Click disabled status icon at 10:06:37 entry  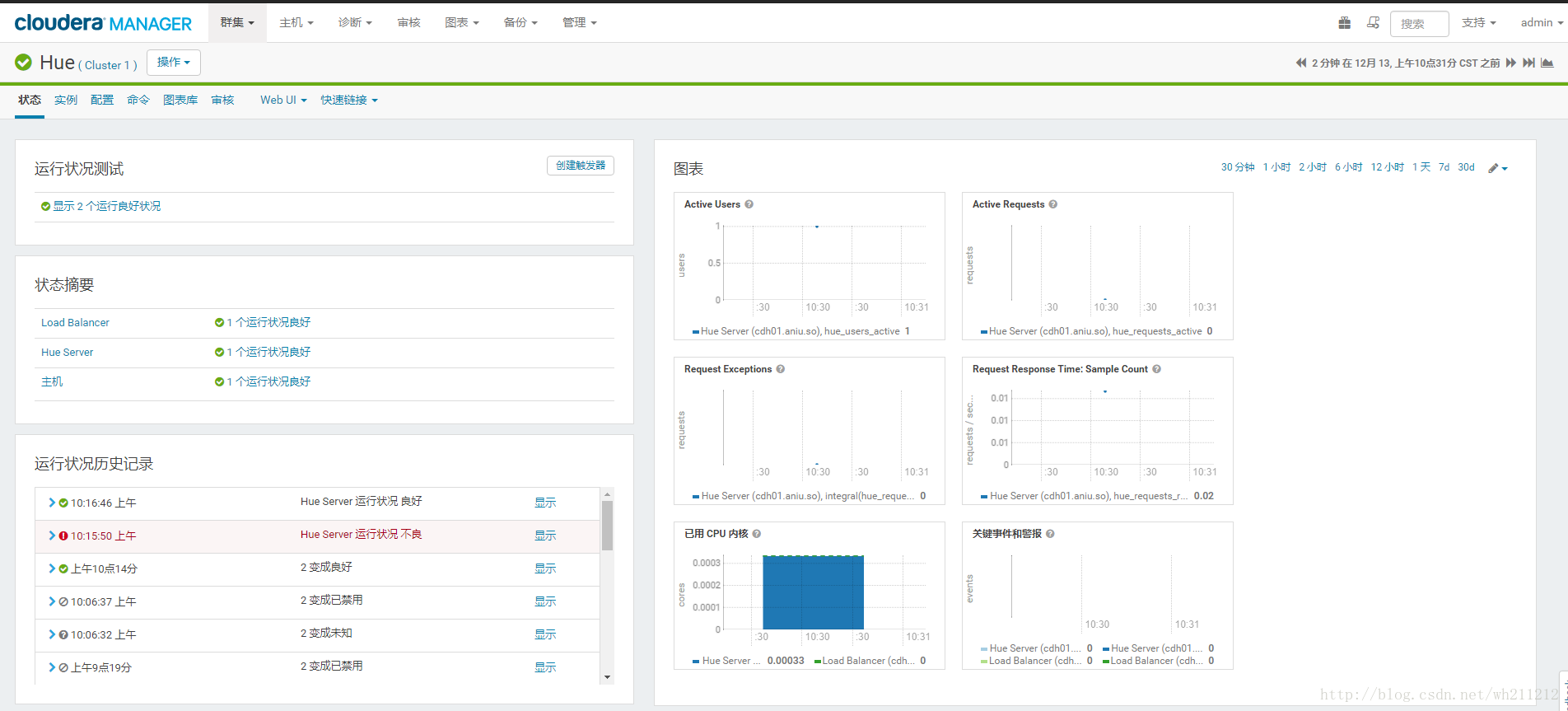click(x=63, y=601)
